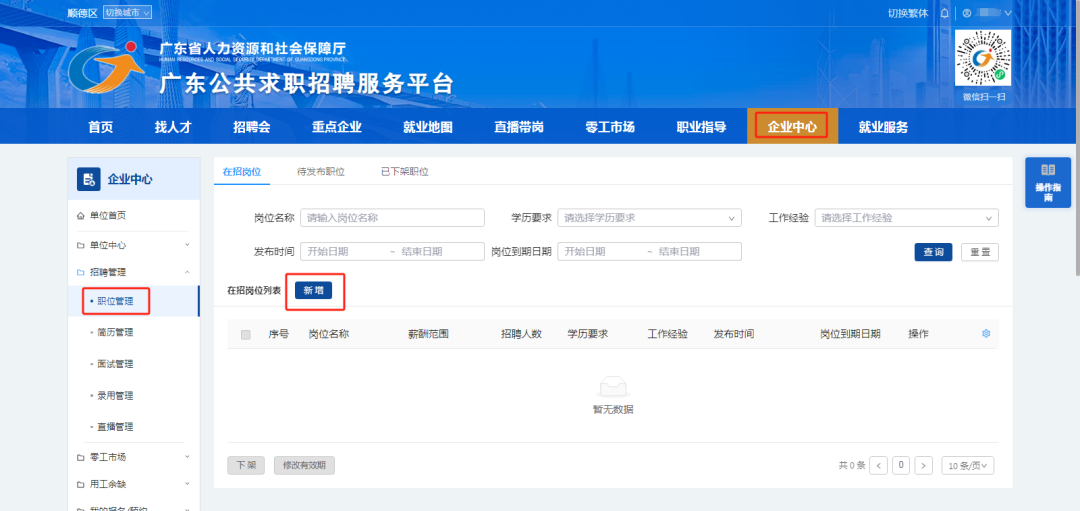The image size is (1080, 511).
Task: Click the 岗位名称 input field
Action: coord(392,218)
